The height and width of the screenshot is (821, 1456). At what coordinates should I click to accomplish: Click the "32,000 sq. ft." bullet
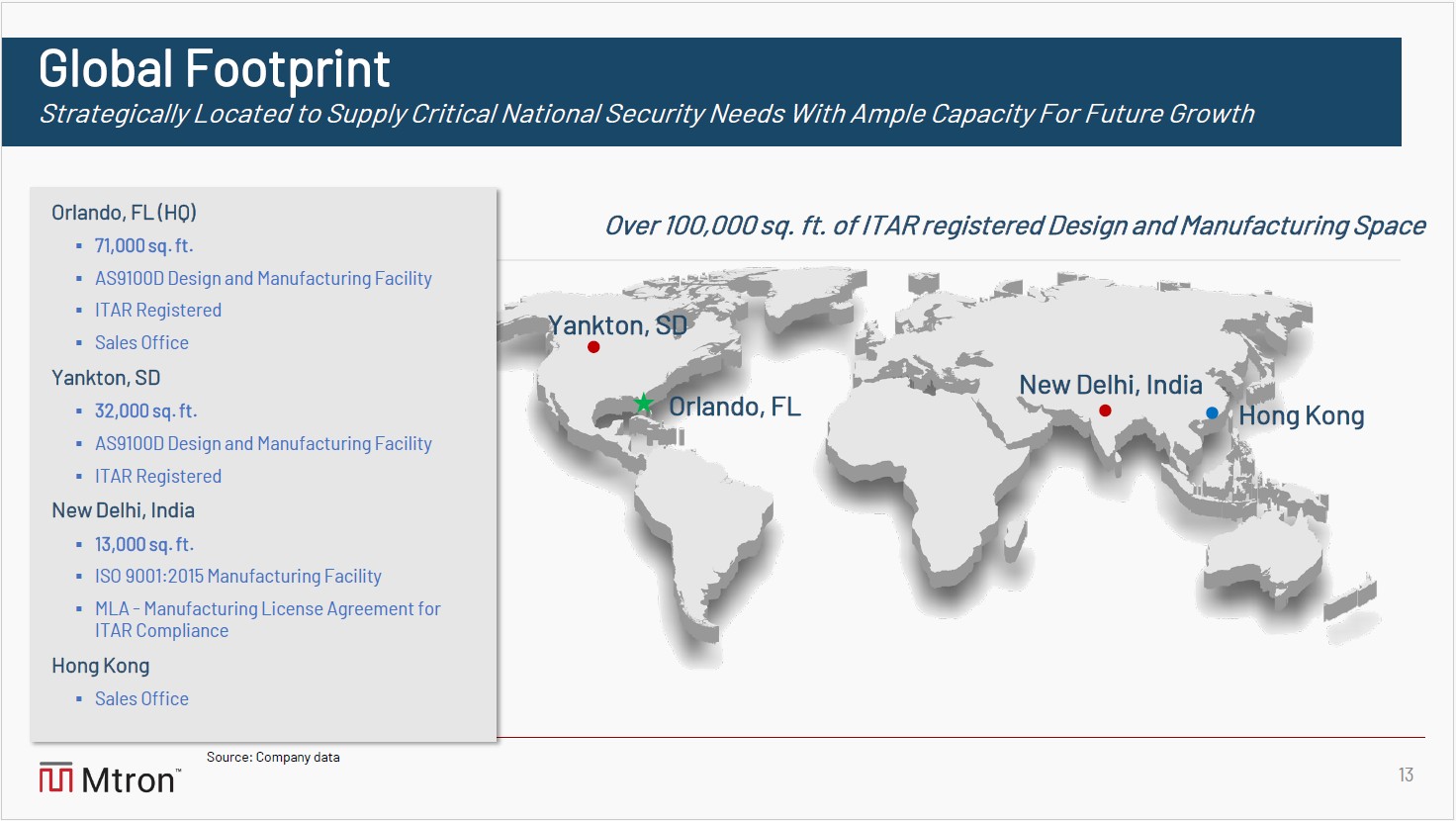pyautogui.click(x=146, y=410)
